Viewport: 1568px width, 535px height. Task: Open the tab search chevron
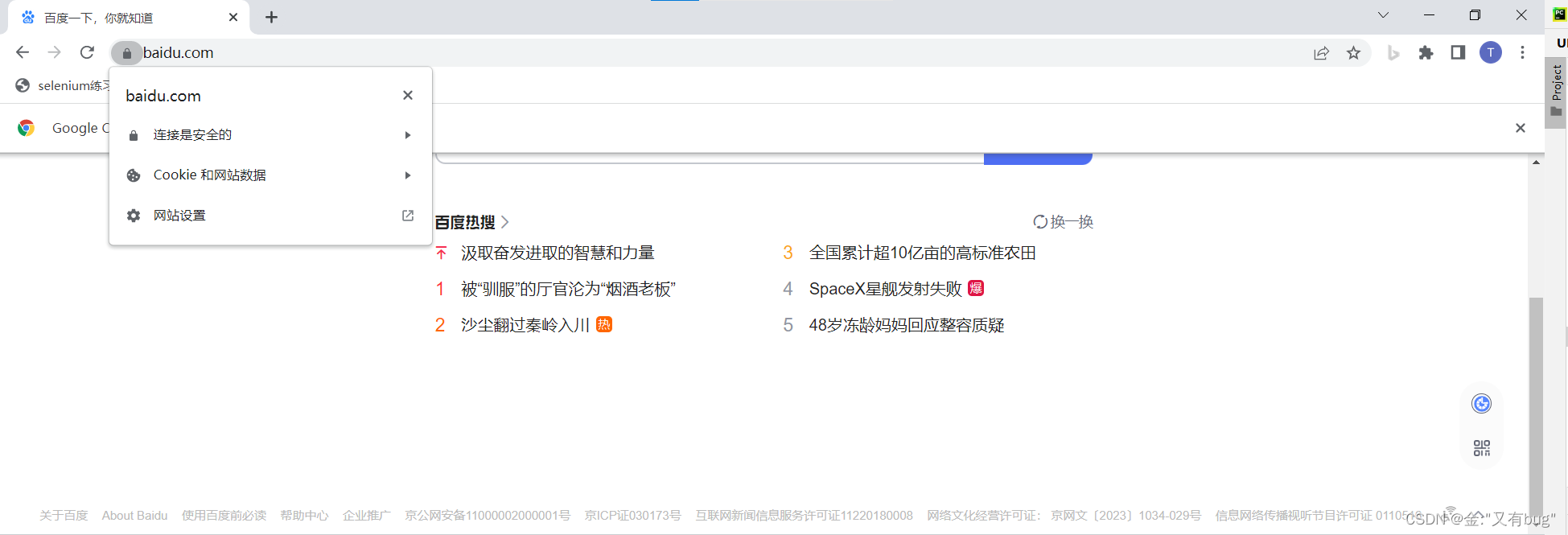[1383, 15]
